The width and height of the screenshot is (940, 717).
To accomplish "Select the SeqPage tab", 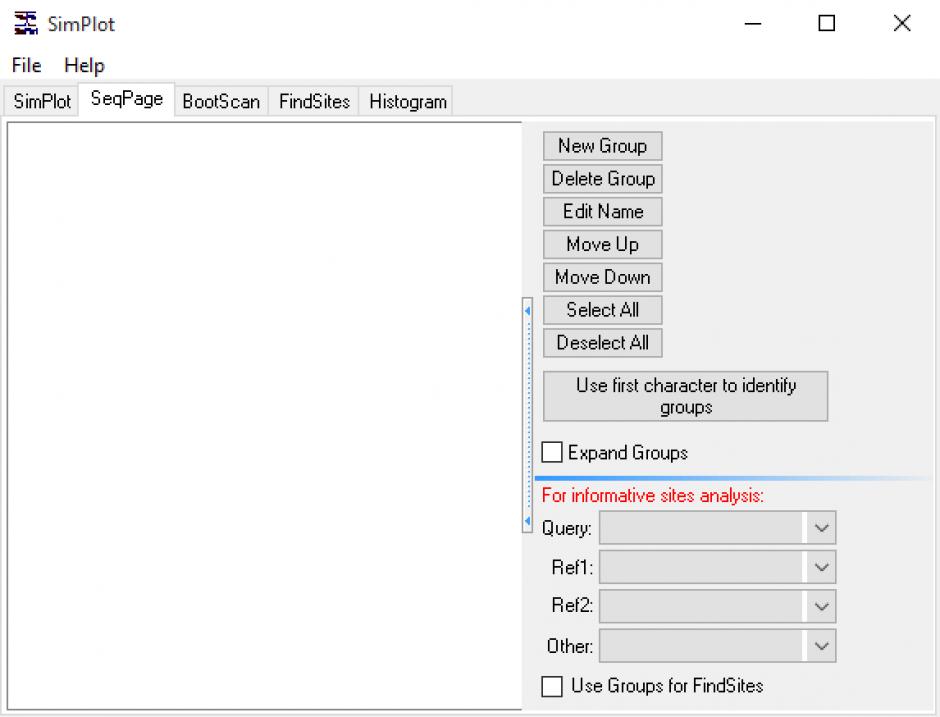I will (x=126, y=99).
